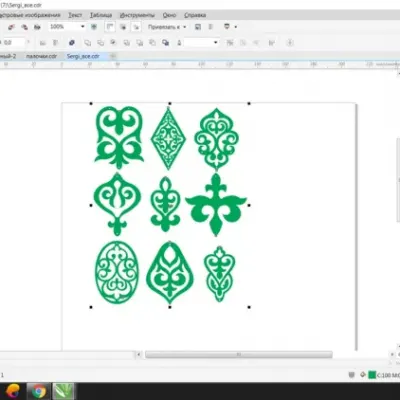This screenshot has height=400, width=400.
Task: Click the Options icon in the standard toolbar
Action: click(211, 27)
